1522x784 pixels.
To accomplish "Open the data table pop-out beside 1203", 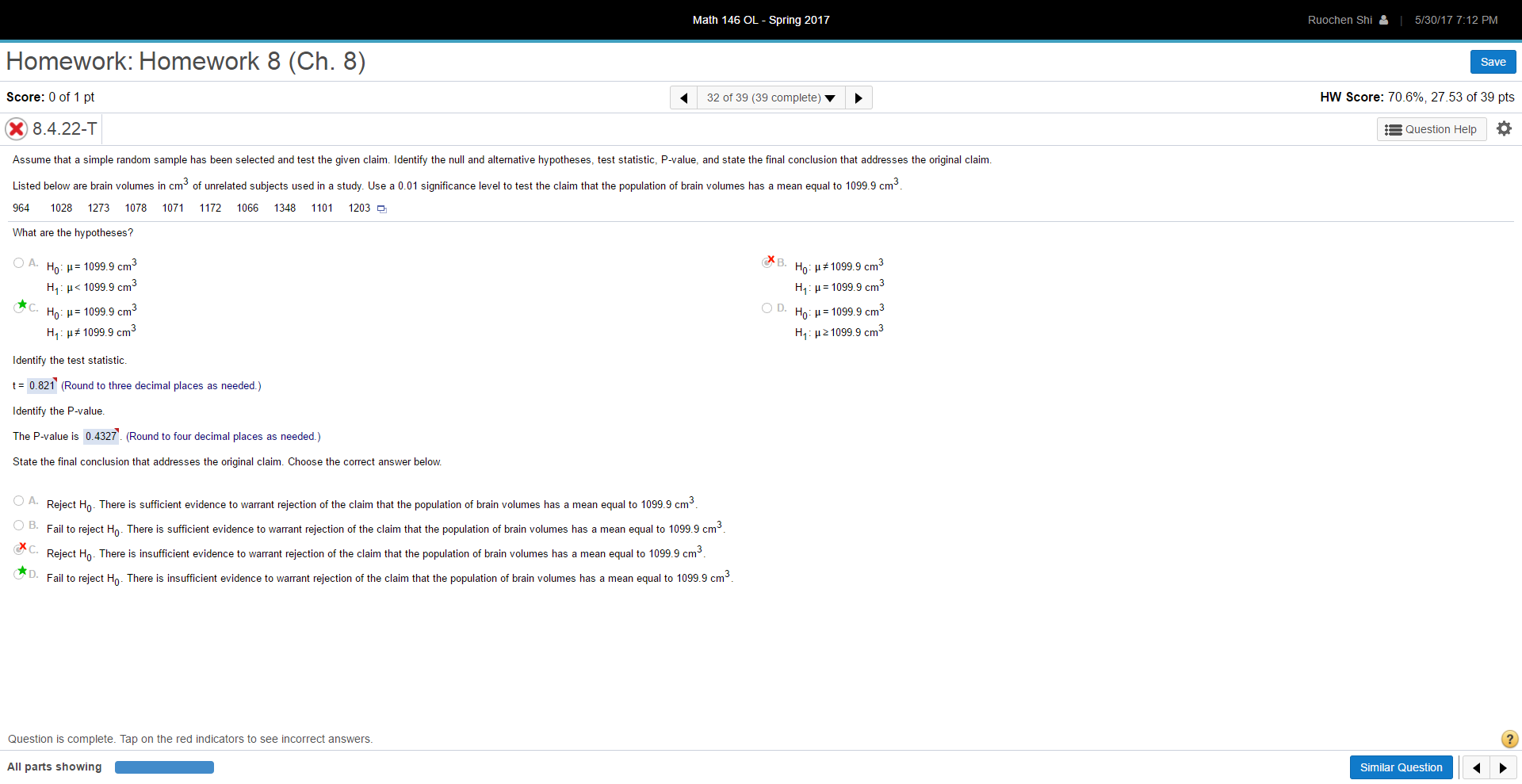I will pos(382,208).
